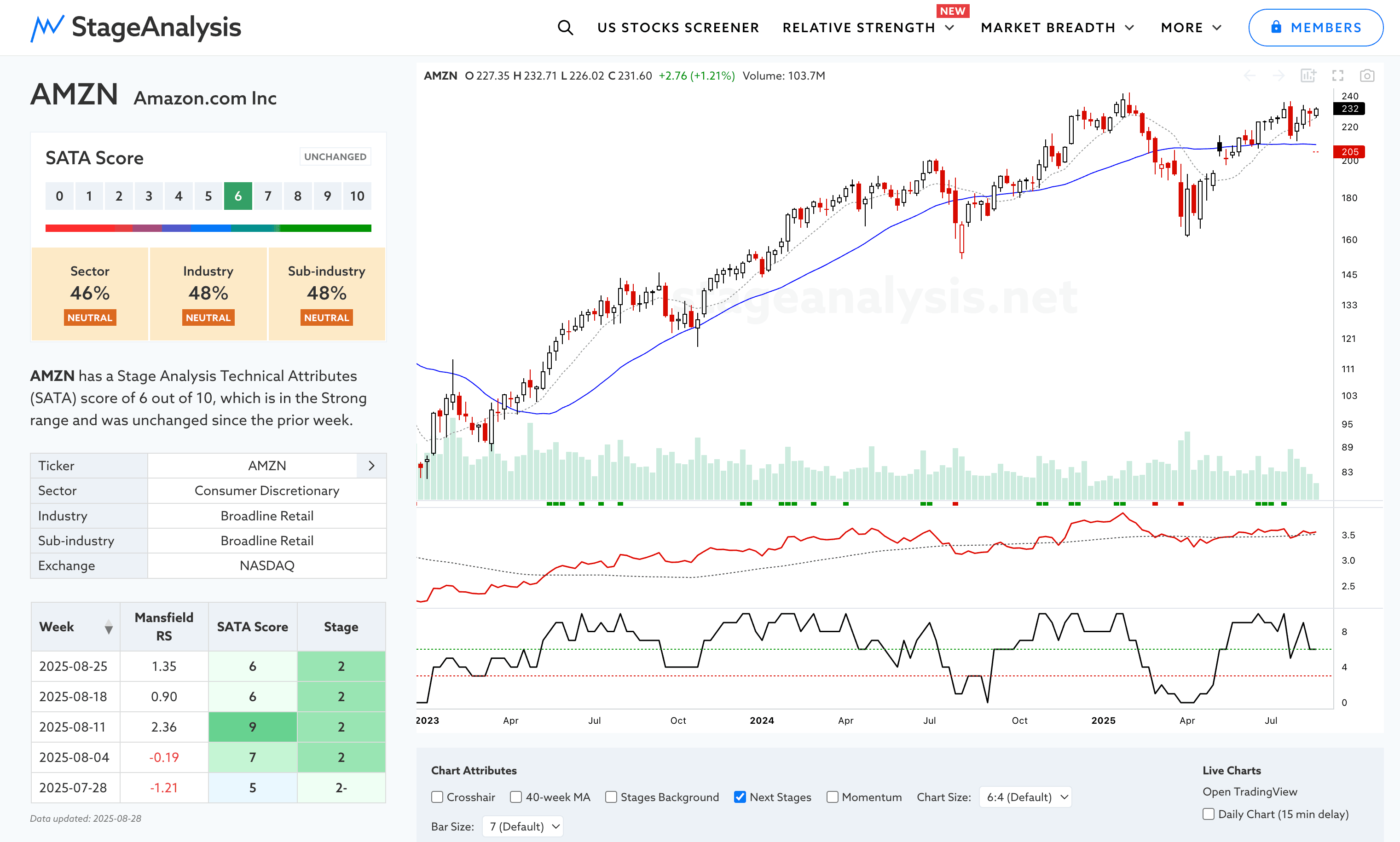The height and width of the screenshot is (842, 1400).
Task: Click the Members button
Action: tap(1315, 27)
